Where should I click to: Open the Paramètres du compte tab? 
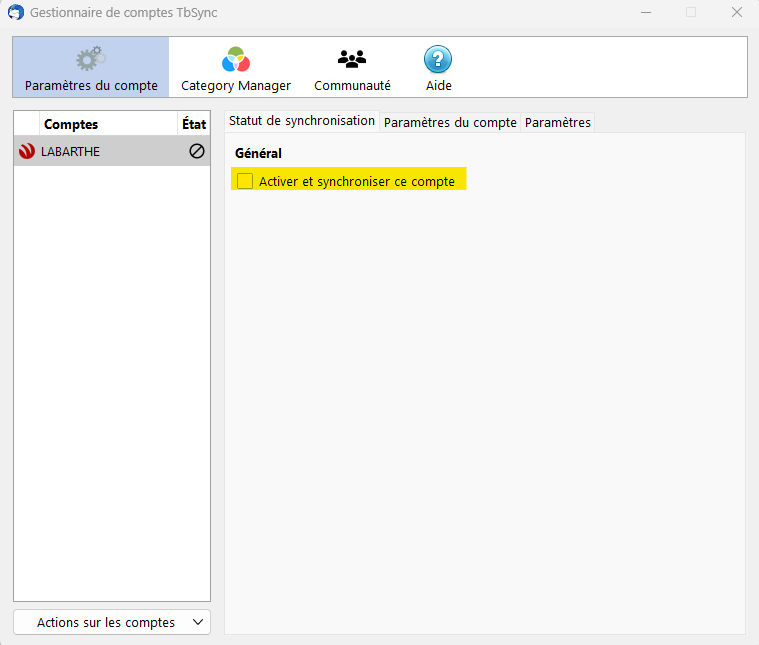(450, 122)
